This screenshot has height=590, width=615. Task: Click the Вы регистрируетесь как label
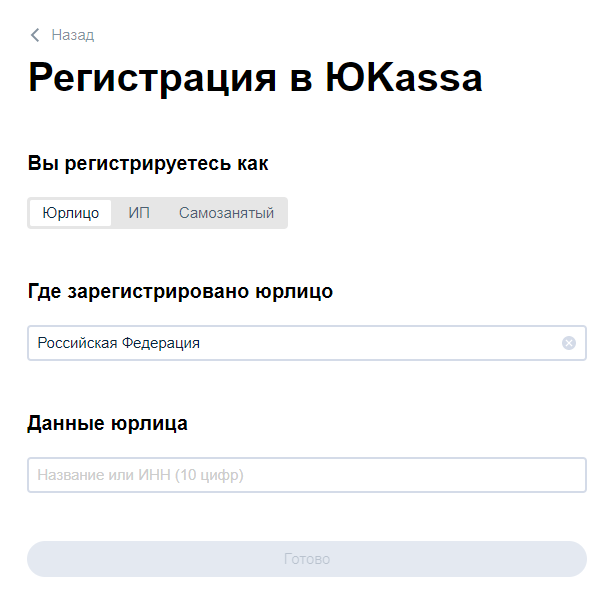[x=148, y=163]
